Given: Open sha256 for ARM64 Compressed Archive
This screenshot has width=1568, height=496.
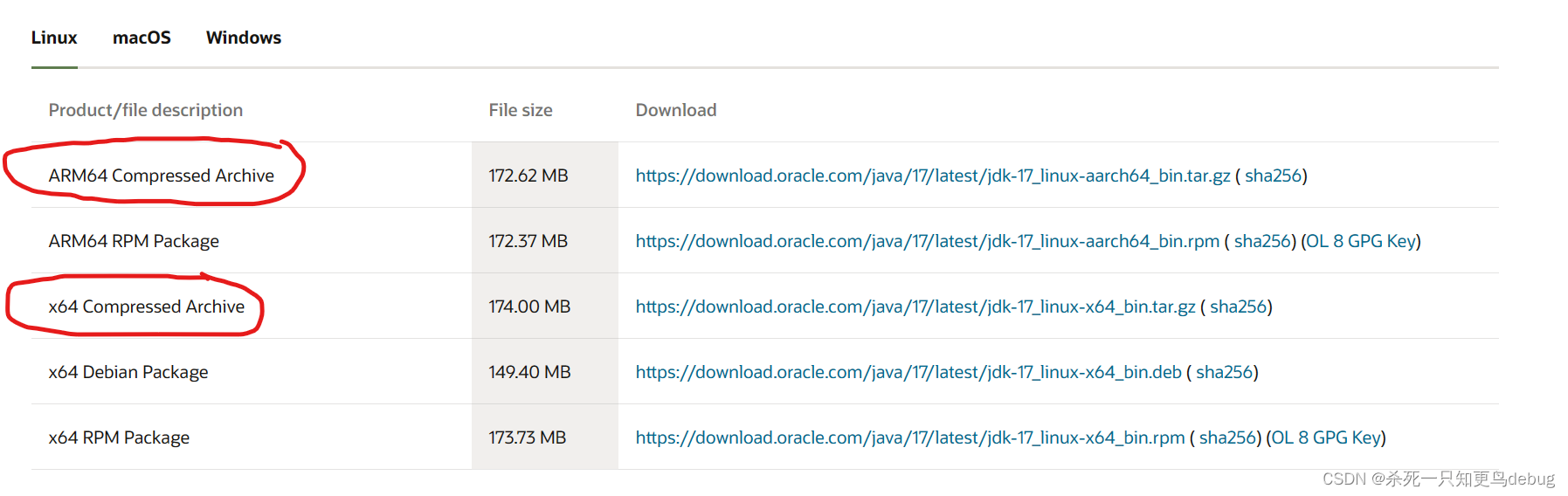Looking at the screenshot, I should (1273, 176).
